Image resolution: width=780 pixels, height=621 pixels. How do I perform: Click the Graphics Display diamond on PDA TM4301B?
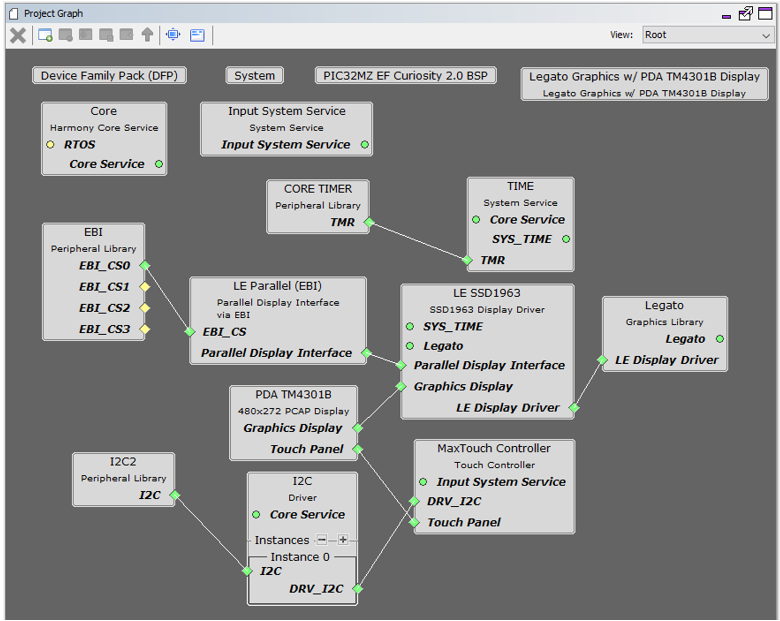click(x=357, y=428)
